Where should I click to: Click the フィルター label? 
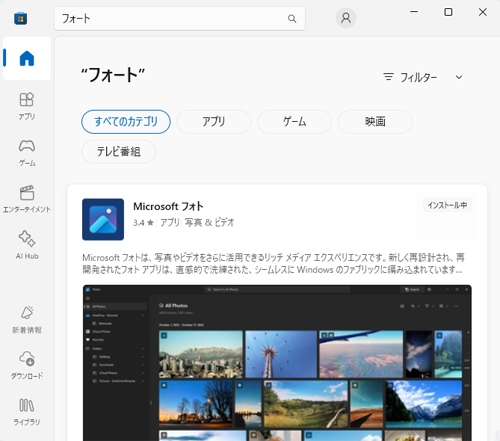coord(418,77)
